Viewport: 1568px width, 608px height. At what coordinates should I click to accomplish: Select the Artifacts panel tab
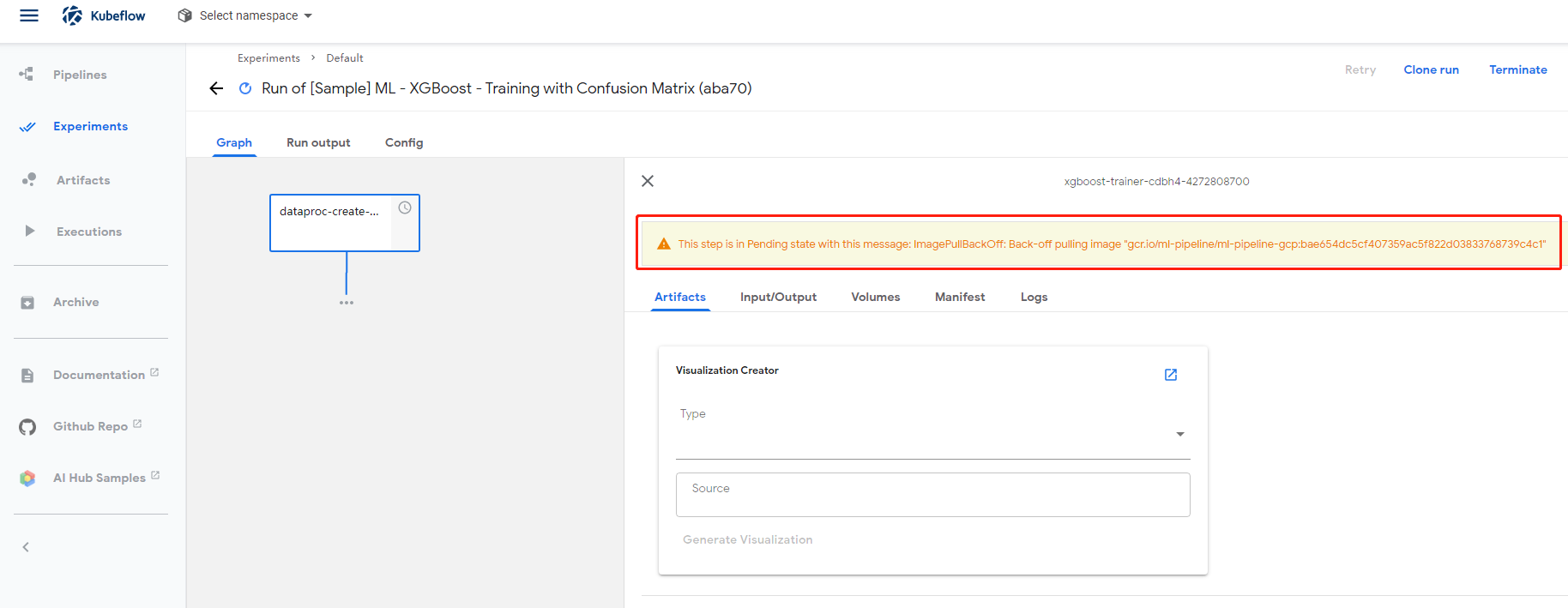(680, 297)
